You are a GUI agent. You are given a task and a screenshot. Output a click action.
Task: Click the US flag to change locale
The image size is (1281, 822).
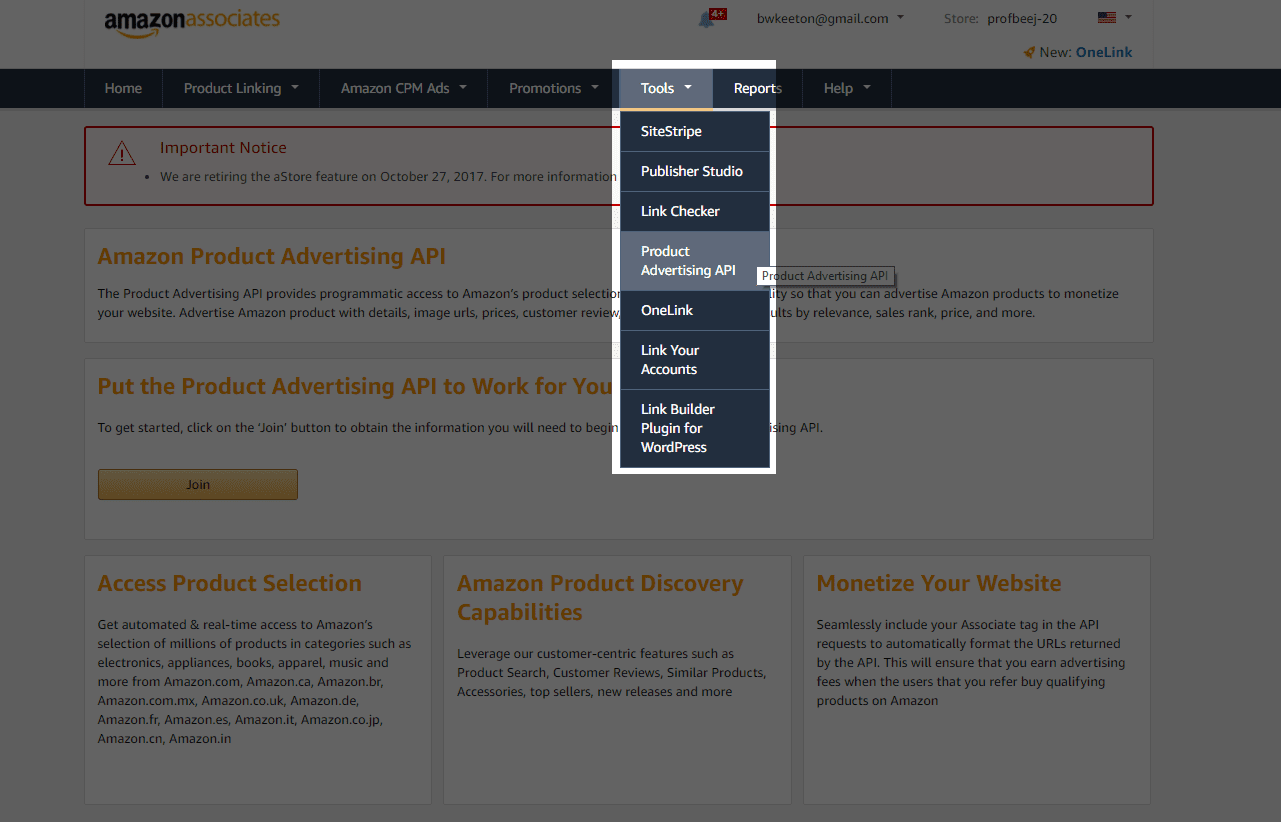[1106, 17]
